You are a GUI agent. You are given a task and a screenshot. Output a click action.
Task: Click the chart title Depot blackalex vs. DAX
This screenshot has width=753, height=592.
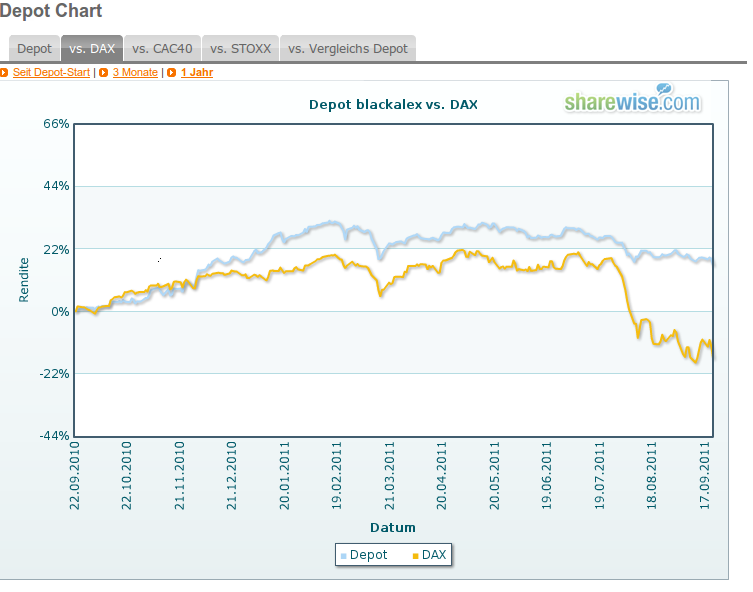(393, 103)
